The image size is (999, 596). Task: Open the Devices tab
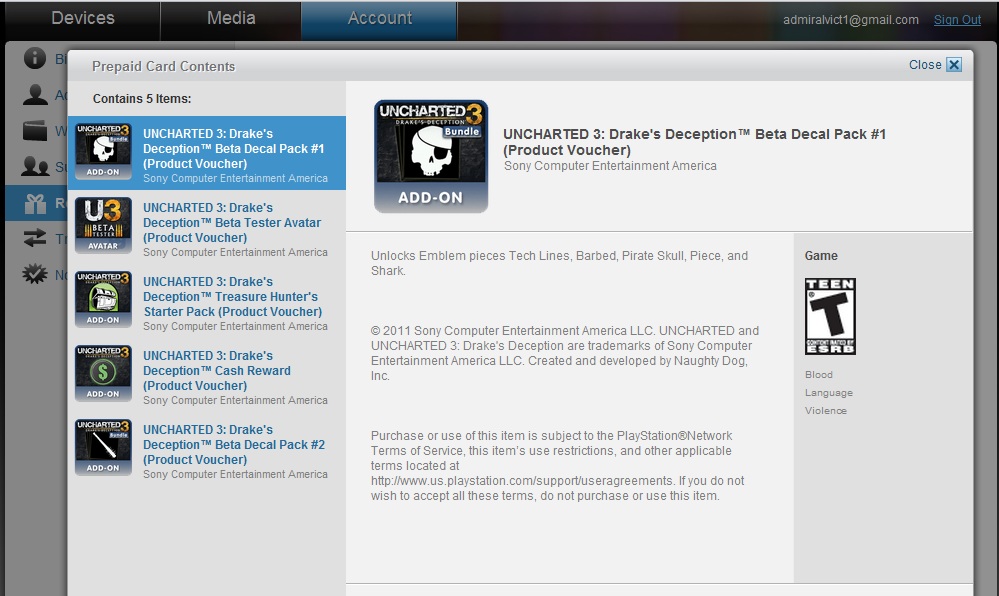[x=83, y=18]
